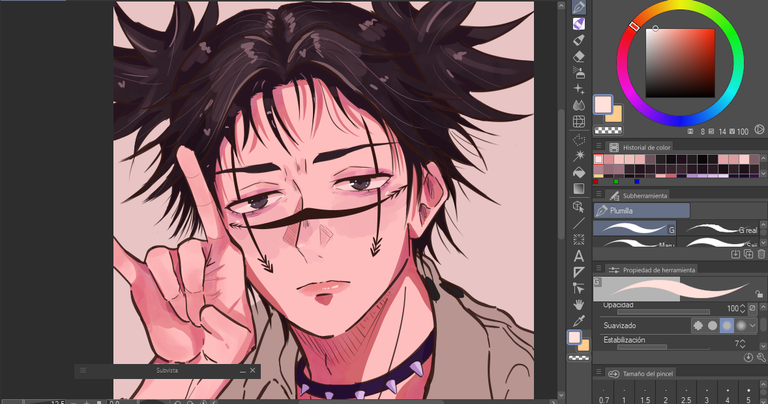Screen dimensions: 768x404
Task: Open the Tamaño del pincel panel menu
Action: pyautogui.click(x=599, y=372)
